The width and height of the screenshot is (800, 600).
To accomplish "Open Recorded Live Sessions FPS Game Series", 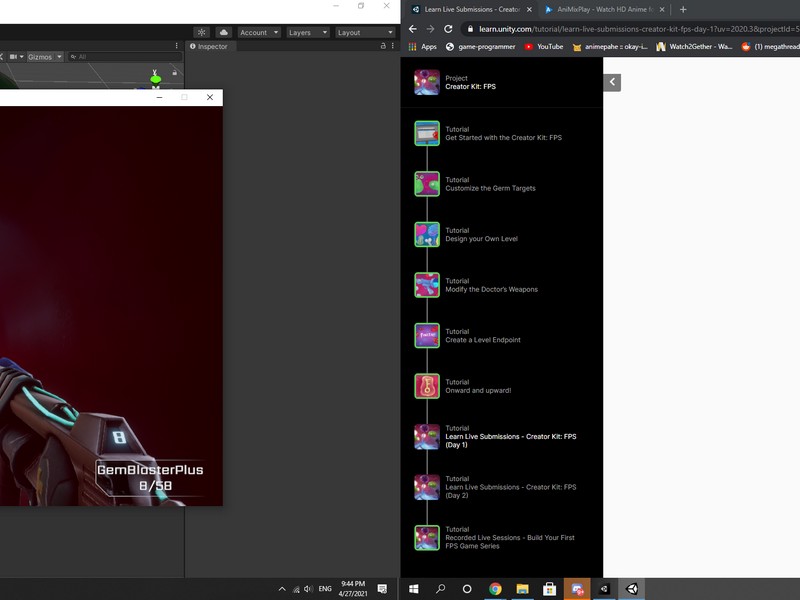I will tap(510, 541).
